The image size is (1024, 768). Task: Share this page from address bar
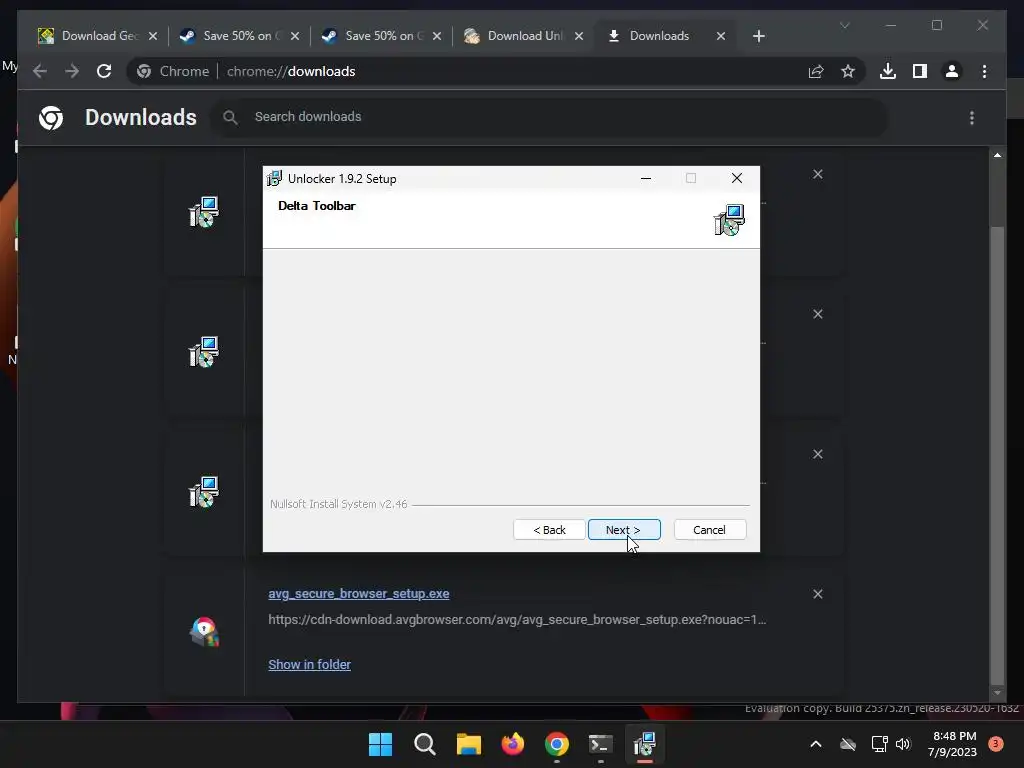pyautogui.click(x=816, y=71)
